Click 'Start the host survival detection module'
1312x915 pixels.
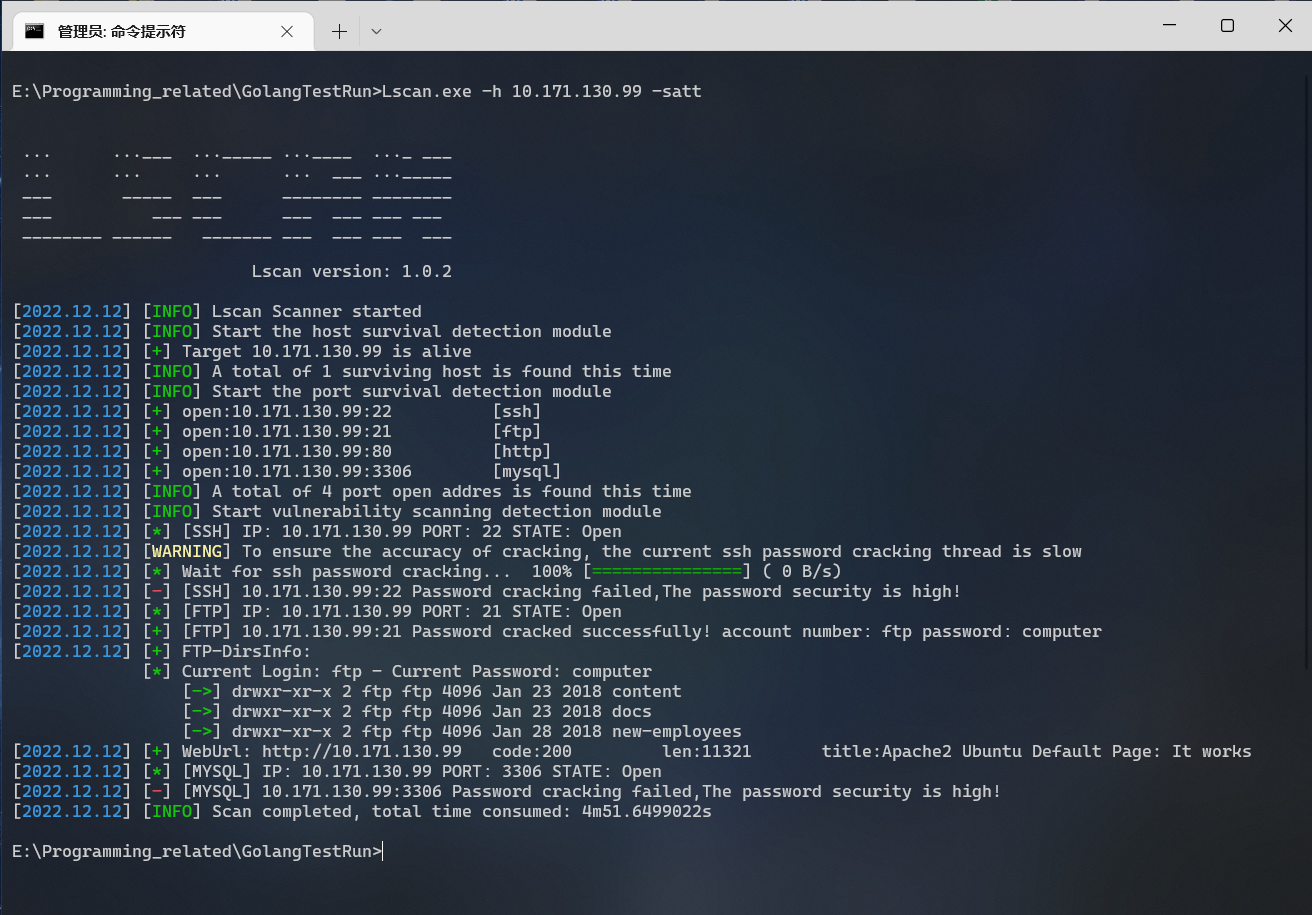pos(412,331)
